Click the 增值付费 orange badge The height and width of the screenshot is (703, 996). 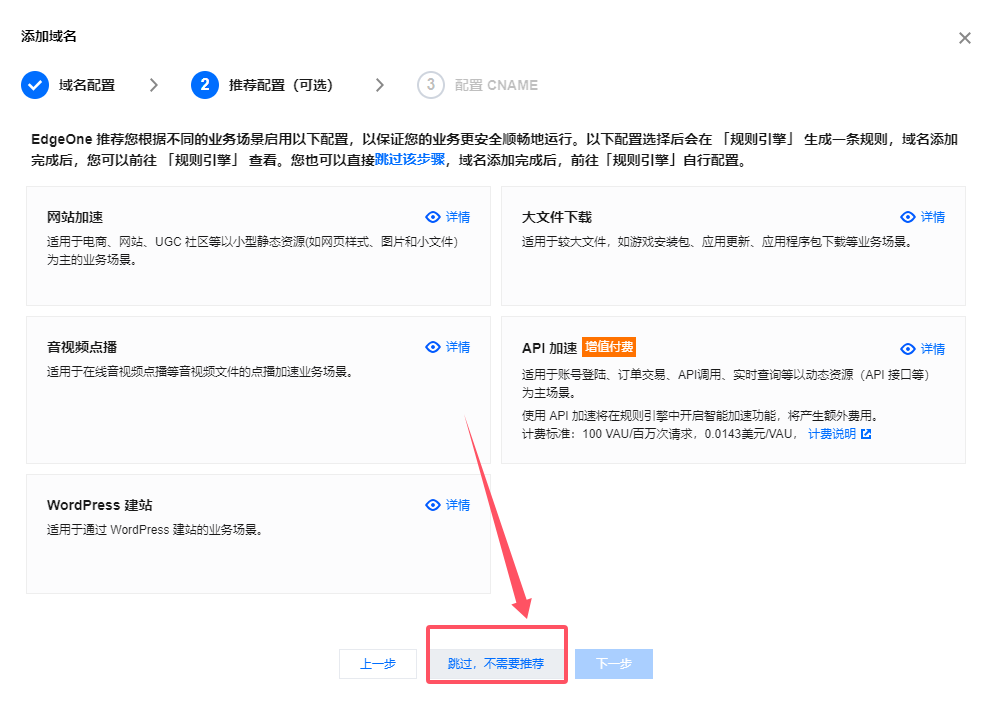(609, 347)
